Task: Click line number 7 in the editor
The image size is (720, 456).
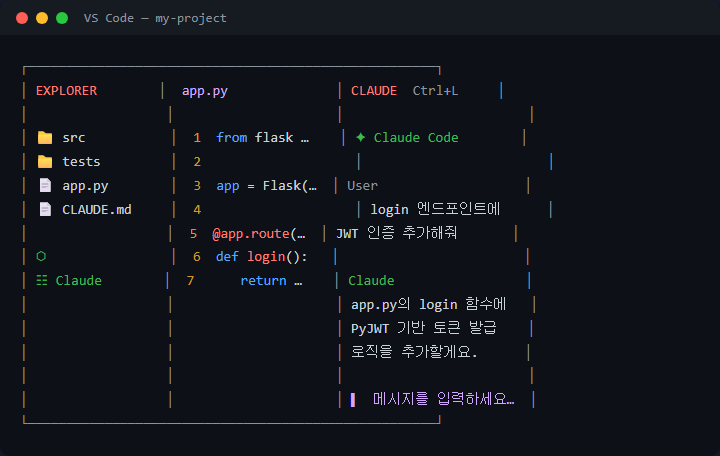Action: pyautogui.click(x=190, y=280)
